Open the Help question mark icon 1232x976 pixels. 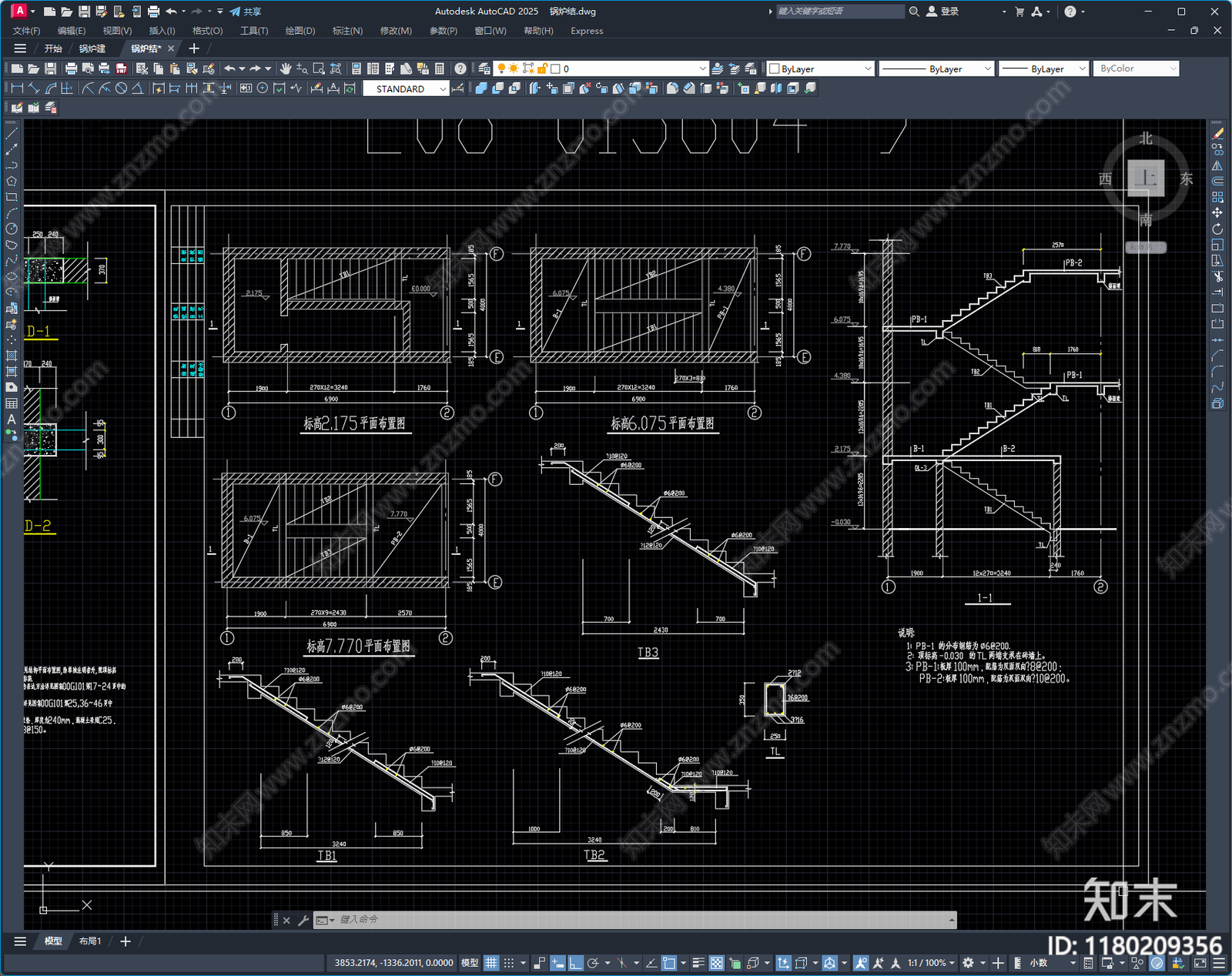(x=460, y=69)
